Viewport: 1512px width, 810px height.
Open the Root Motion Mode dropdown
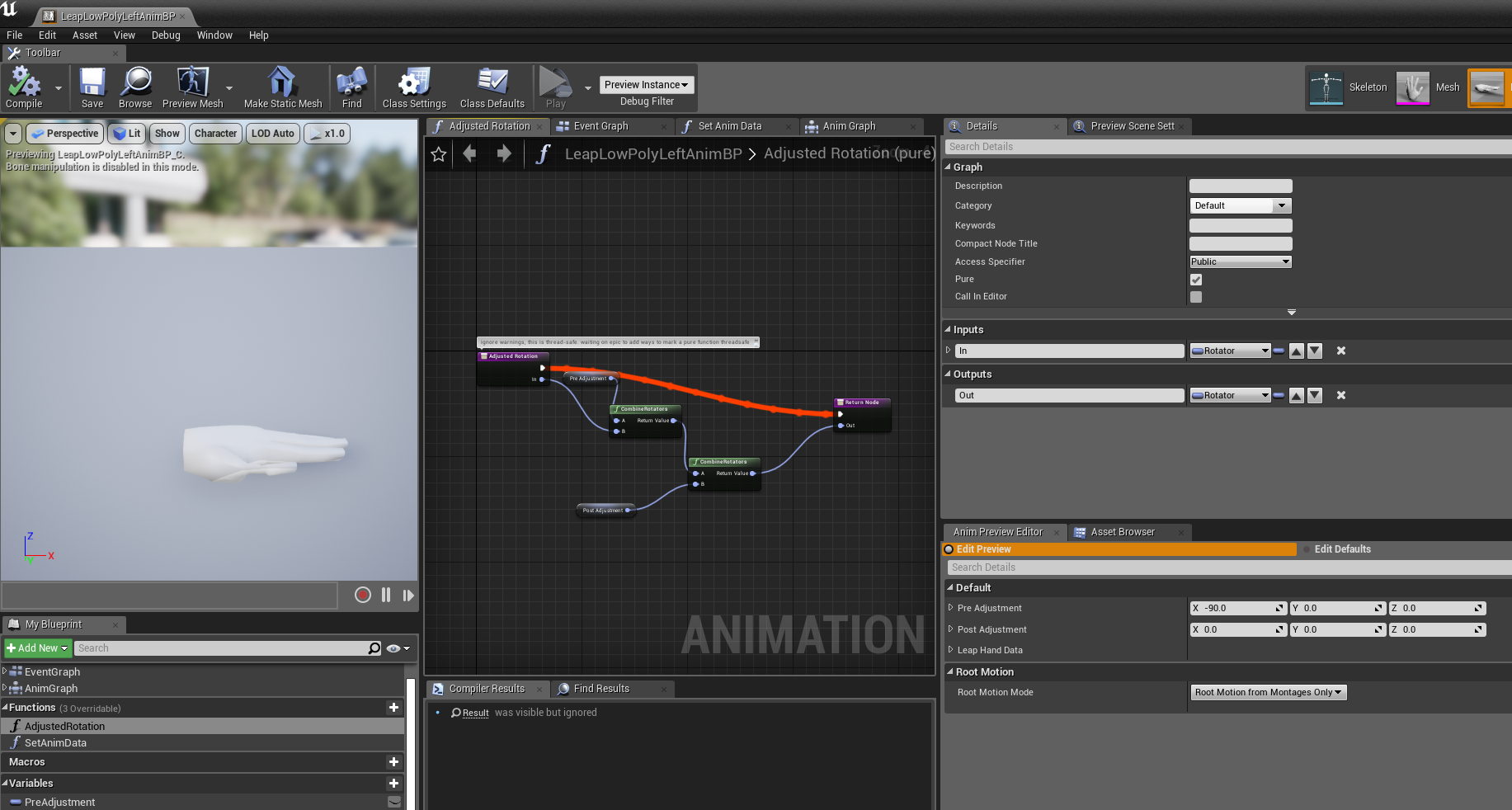point(1268,692)
